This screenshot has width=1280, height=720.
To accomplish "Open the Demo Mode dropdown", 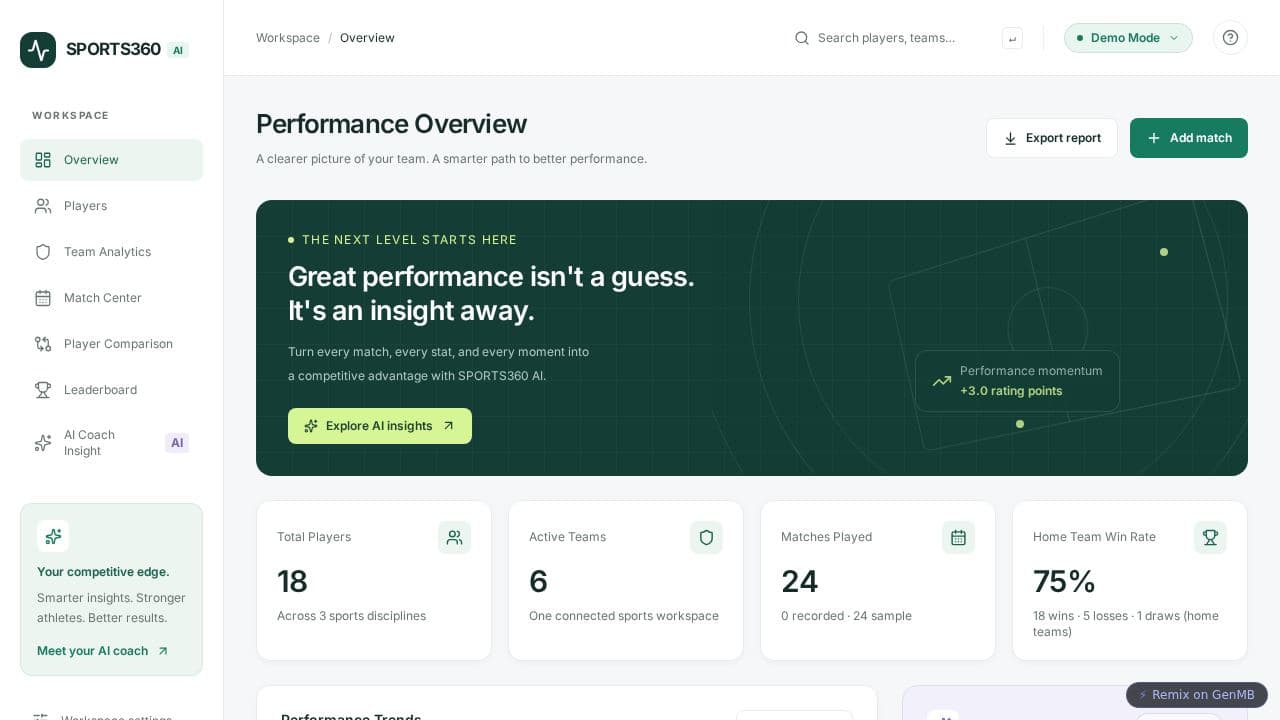I will click(1128, 38).
